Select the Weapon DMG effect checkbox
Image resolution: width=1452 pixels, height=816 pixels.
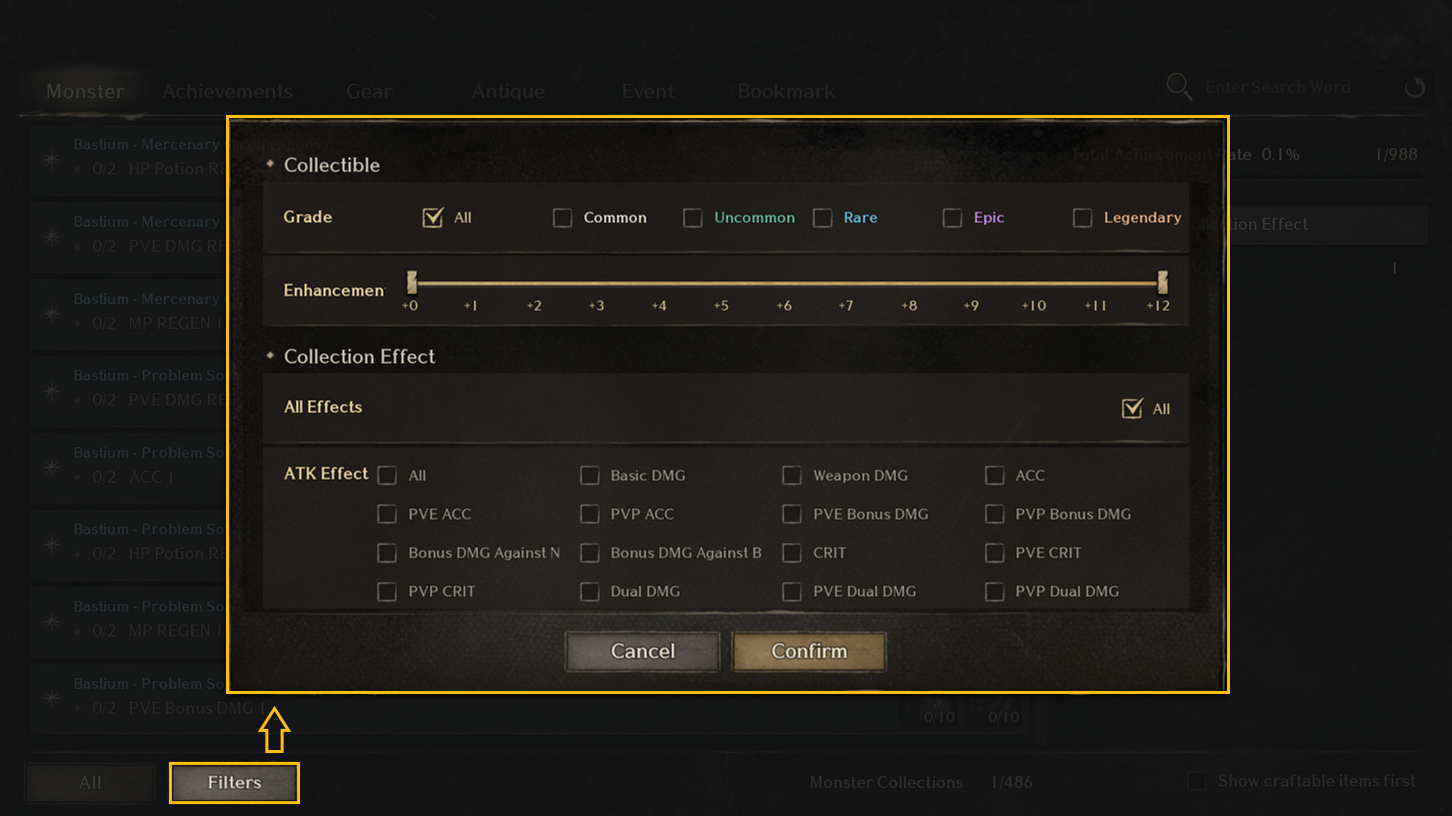[x=792, y=476]
